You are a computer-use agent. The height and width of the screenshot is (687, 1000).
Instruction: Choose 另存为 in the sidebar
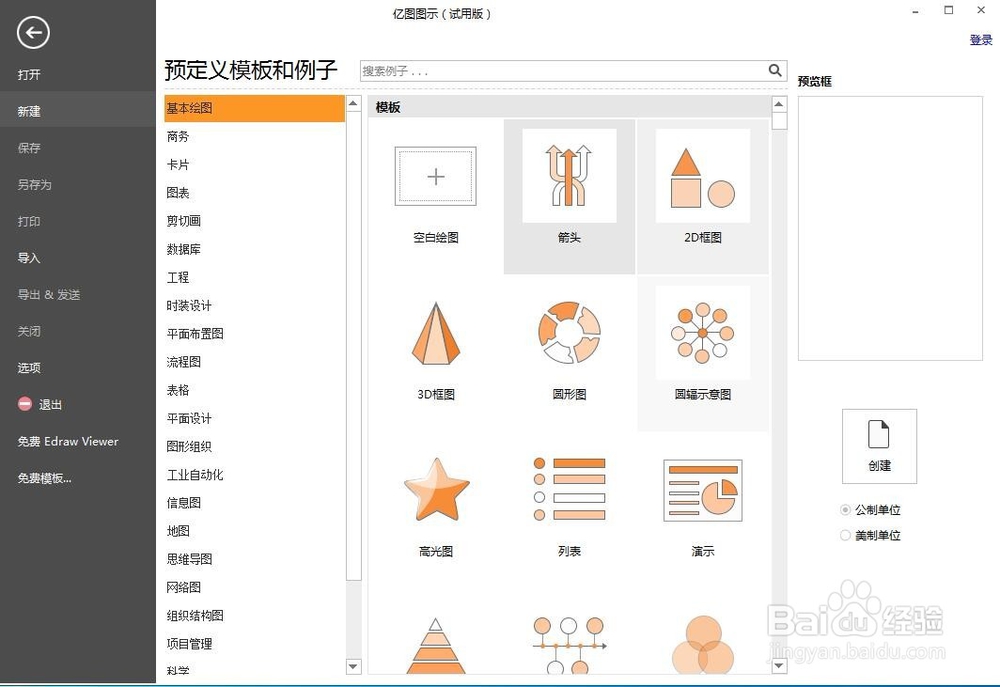(x=34, y=184)
